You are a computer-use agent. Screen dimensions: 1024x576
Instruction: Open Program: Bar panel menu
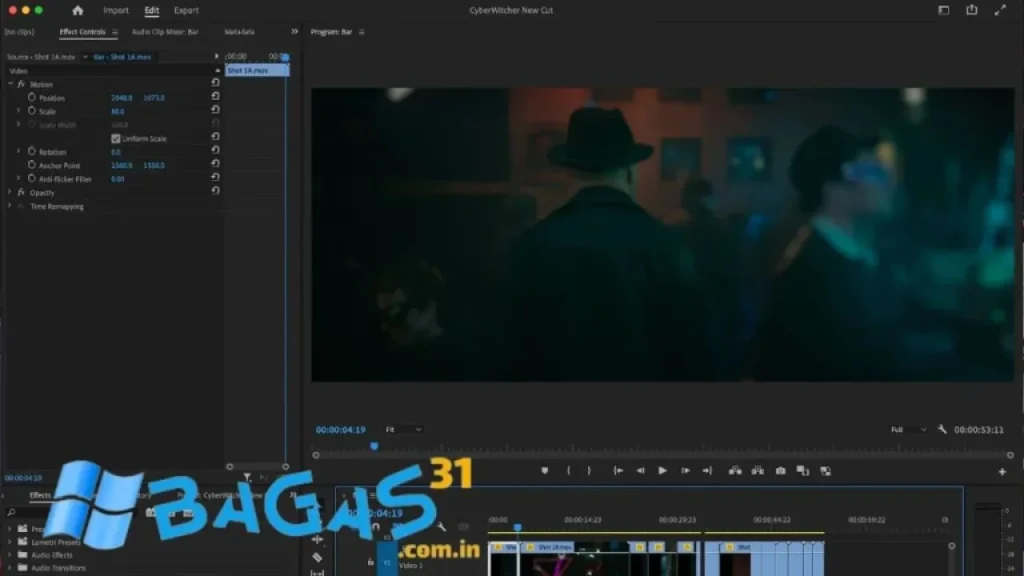pos(362,31)
